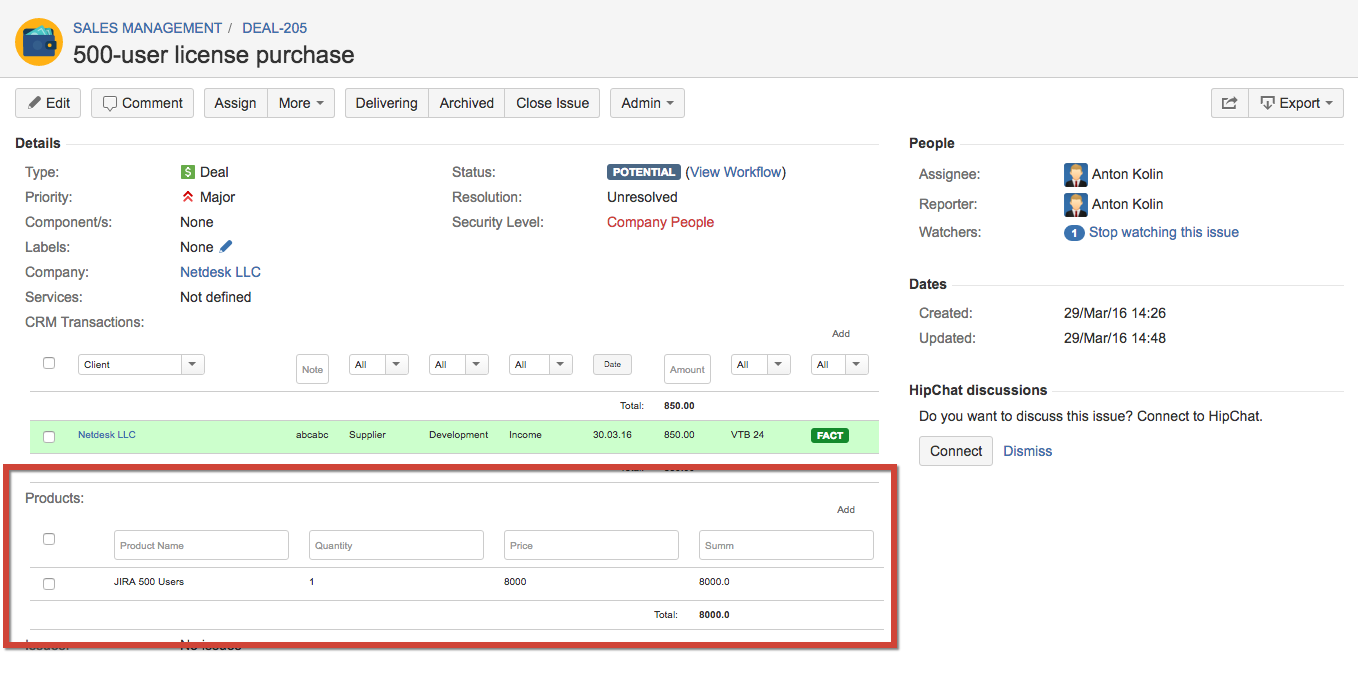Click the green Deal type icon

tap(188, 172)
